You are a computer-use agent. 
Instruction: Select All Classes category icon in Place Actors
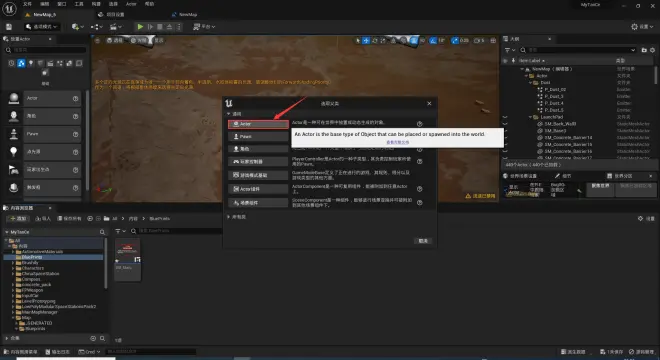click(x=45, y=73)
